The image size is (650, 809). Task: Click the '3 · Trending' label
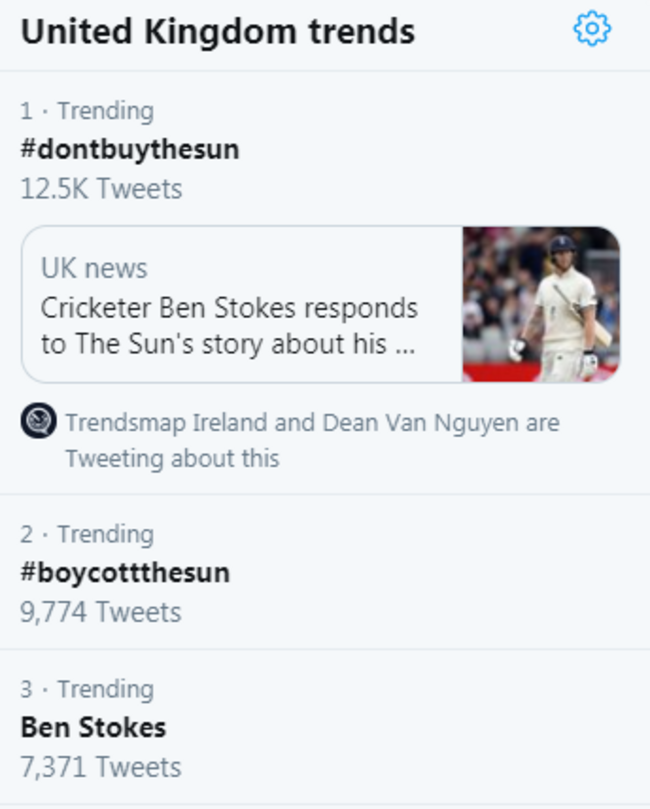pos(87,689)
